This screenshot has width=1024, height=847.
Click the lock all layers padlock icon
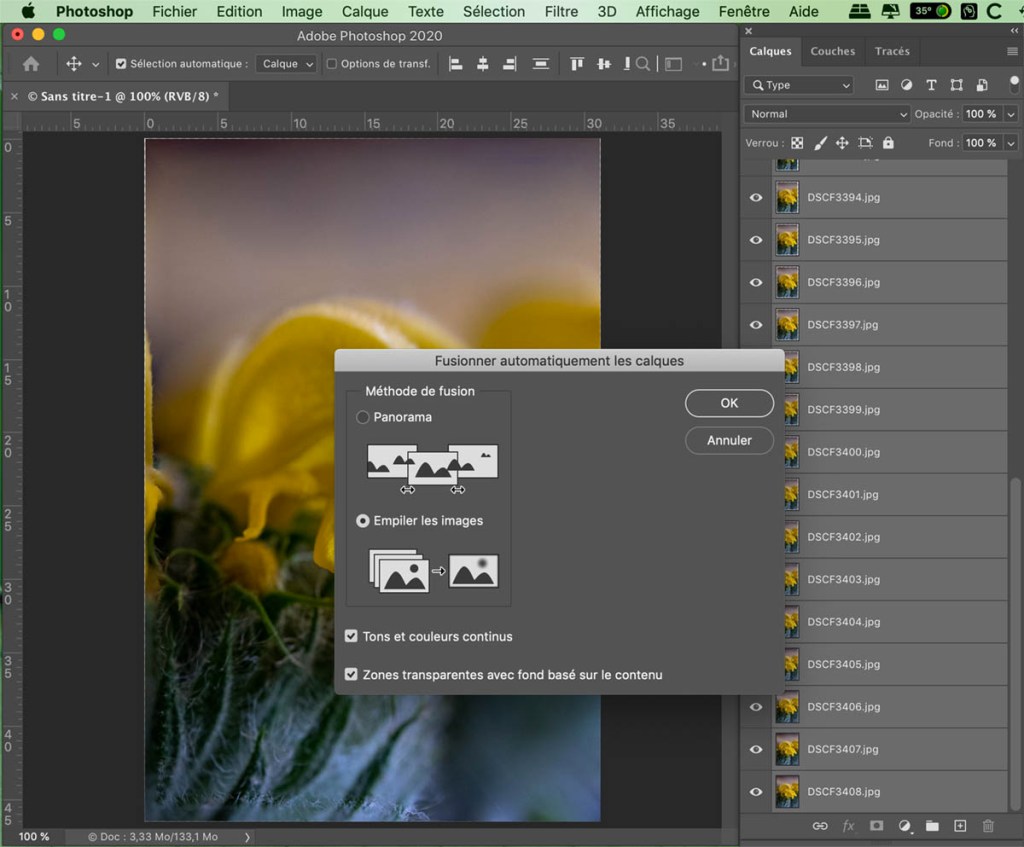pyautogui.click(x=888, y=143)
